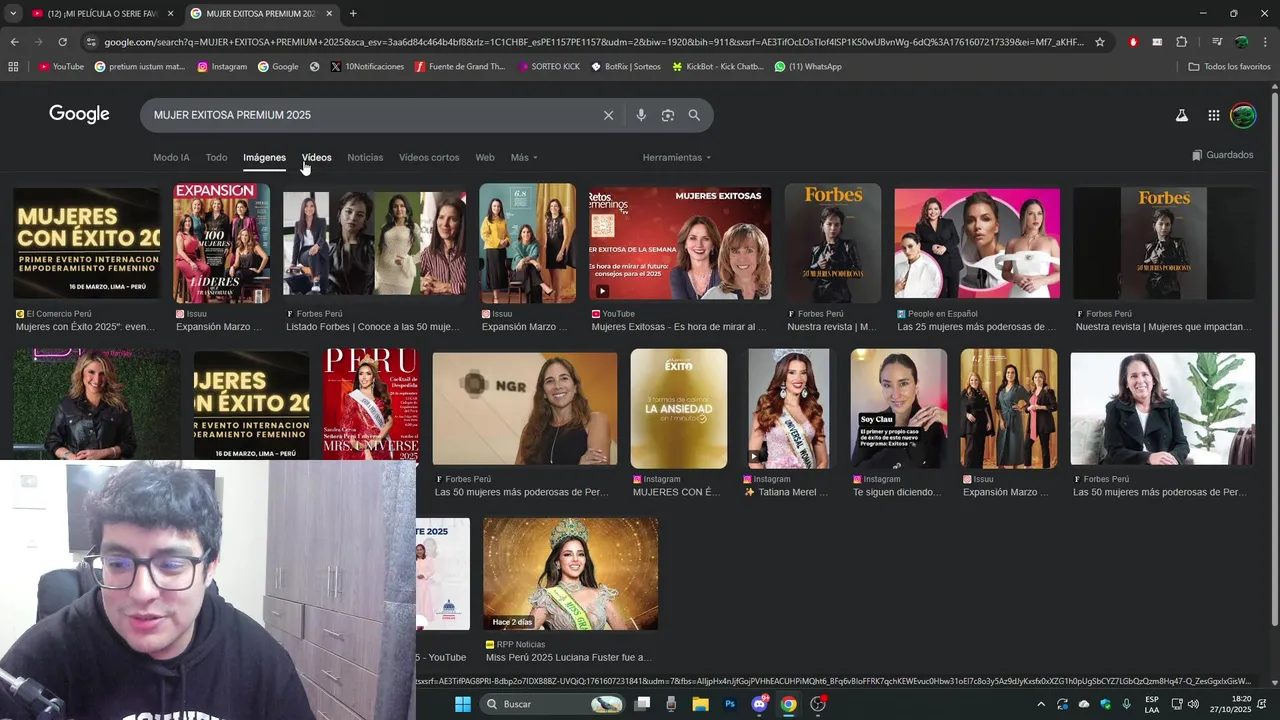Bookmark this page with the star icon
The width and height of the screenshot is (1280, 720).
pyautogui.click(x=1100, y=42)
